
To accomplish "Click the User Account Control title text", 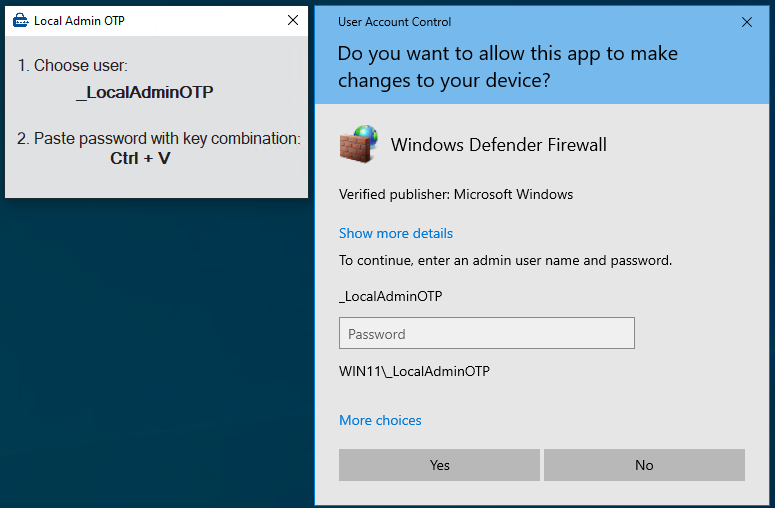I will (394, 22).
